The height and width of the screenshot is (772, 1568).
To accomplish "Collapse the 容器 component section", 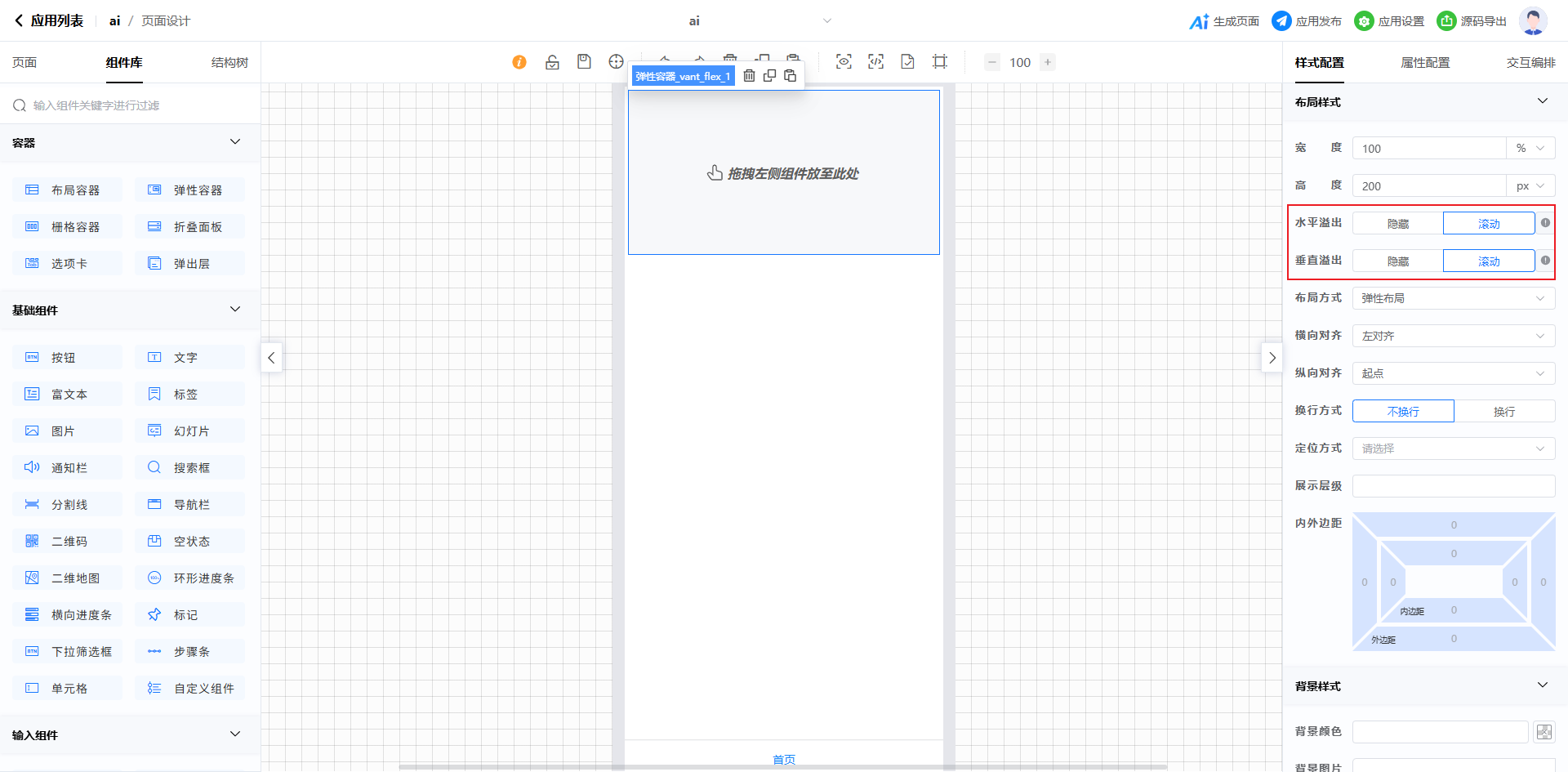I will point(235,142).
